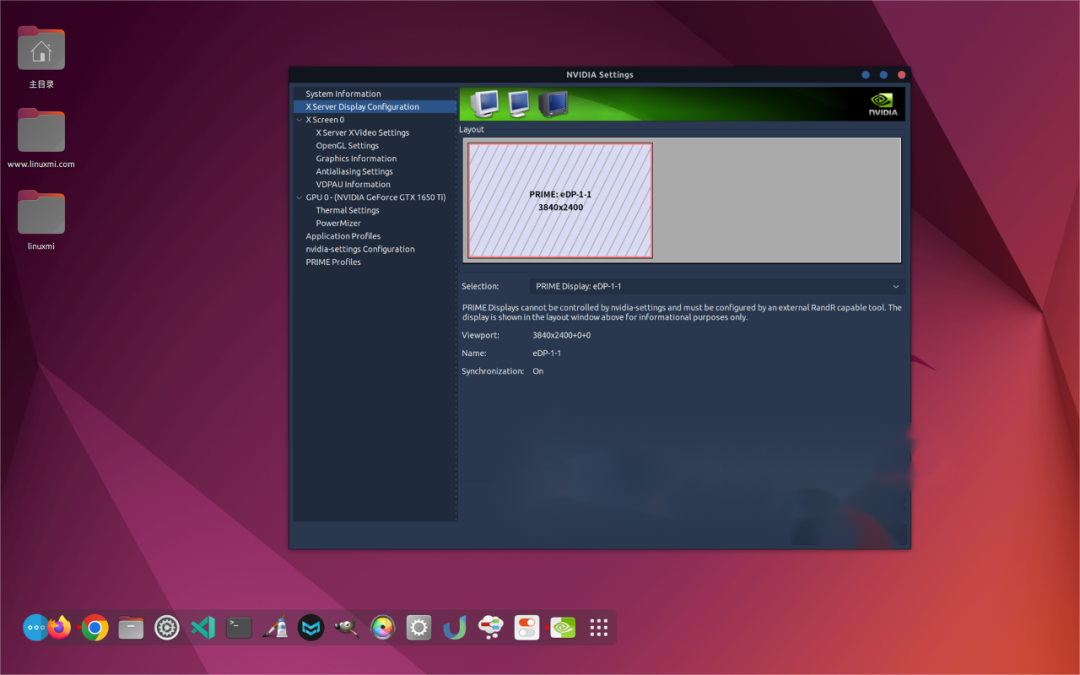Viewport: 1080px width, 675px height.
Task: Open the cloud bubble app in dock
Action: coord(491,627)
